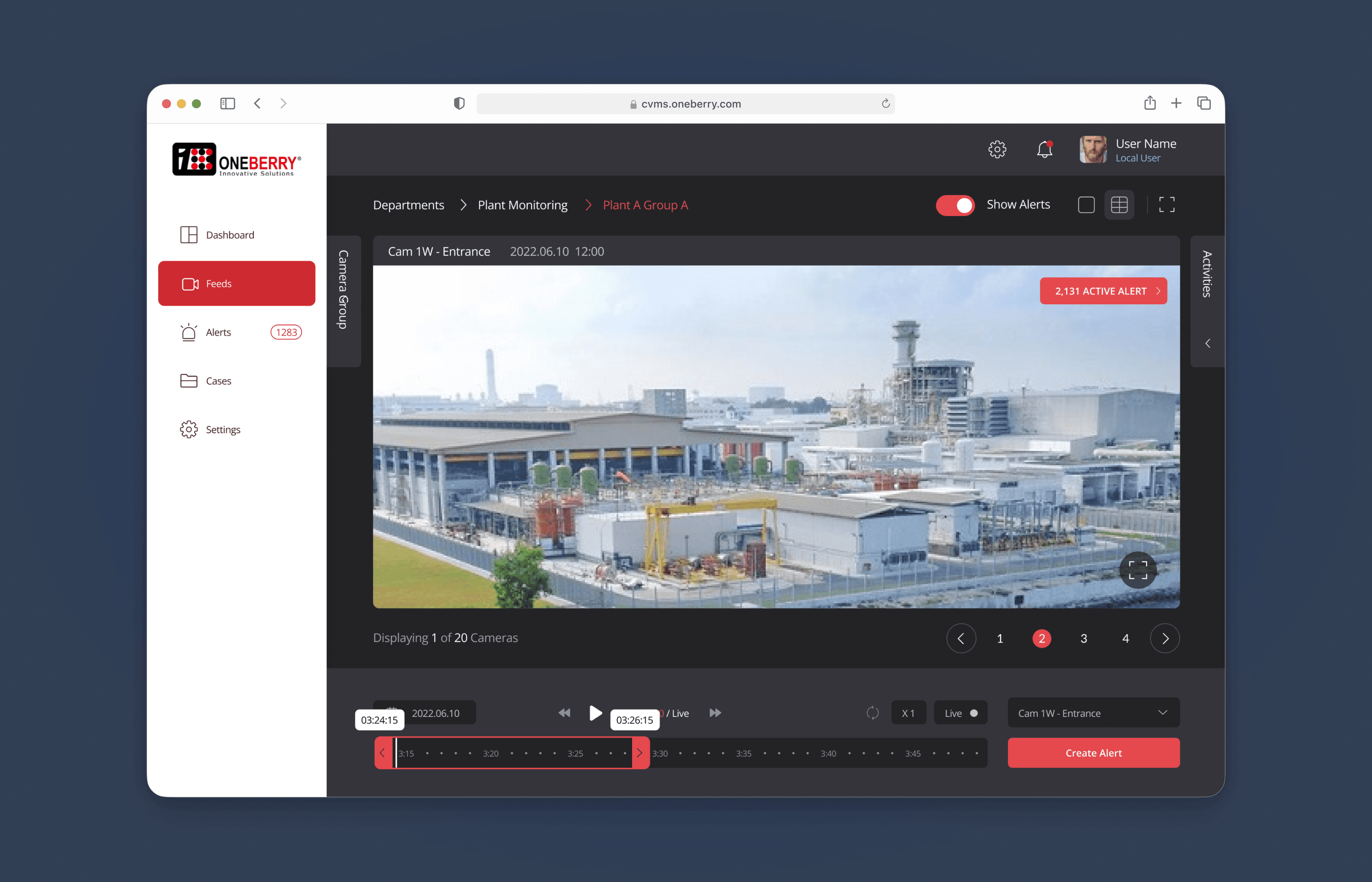Click the 03:26:15 end time label

coord(635,720)
